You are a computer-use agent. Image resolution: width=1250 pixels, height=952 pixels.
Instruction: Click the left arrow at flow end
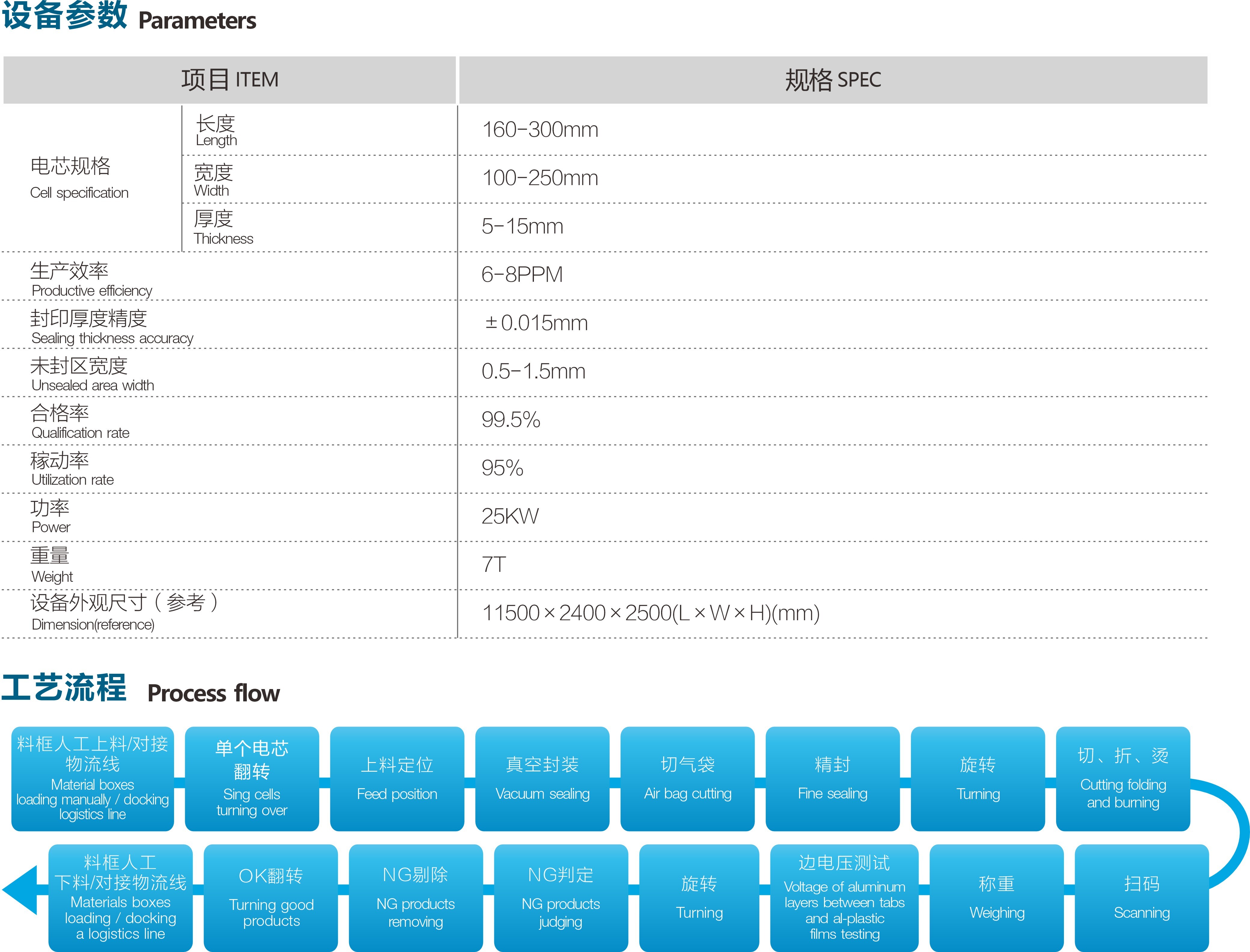(x=22, y=890)
